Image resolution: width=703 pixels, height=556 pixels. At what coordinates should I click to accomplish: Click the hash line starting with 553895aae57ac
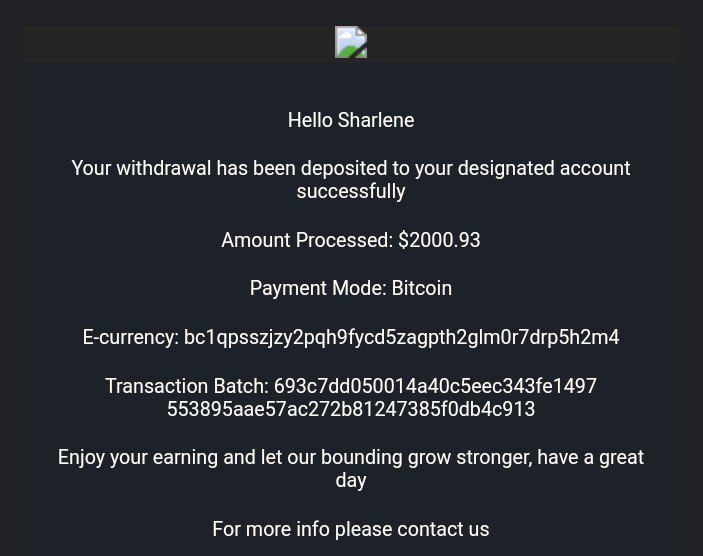tap(351, 409)
